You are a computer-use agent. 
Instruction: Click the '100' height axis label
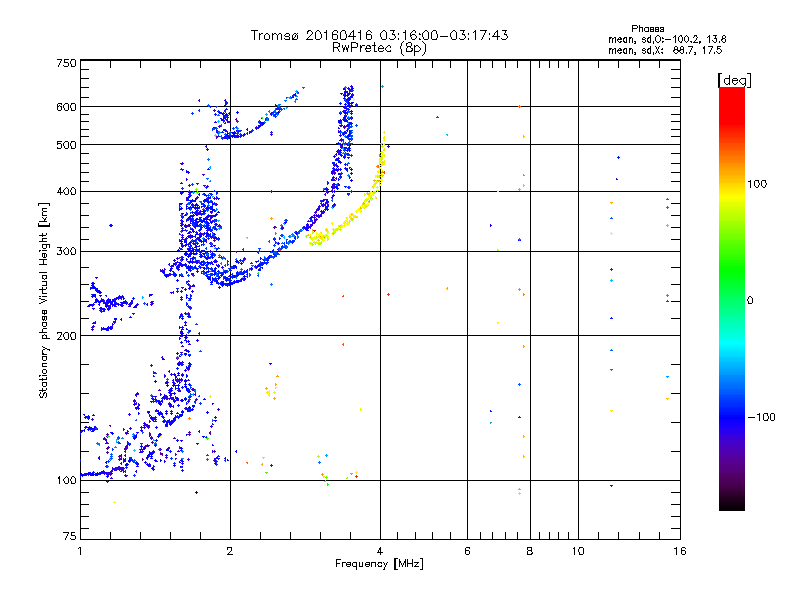pos(67,480)
